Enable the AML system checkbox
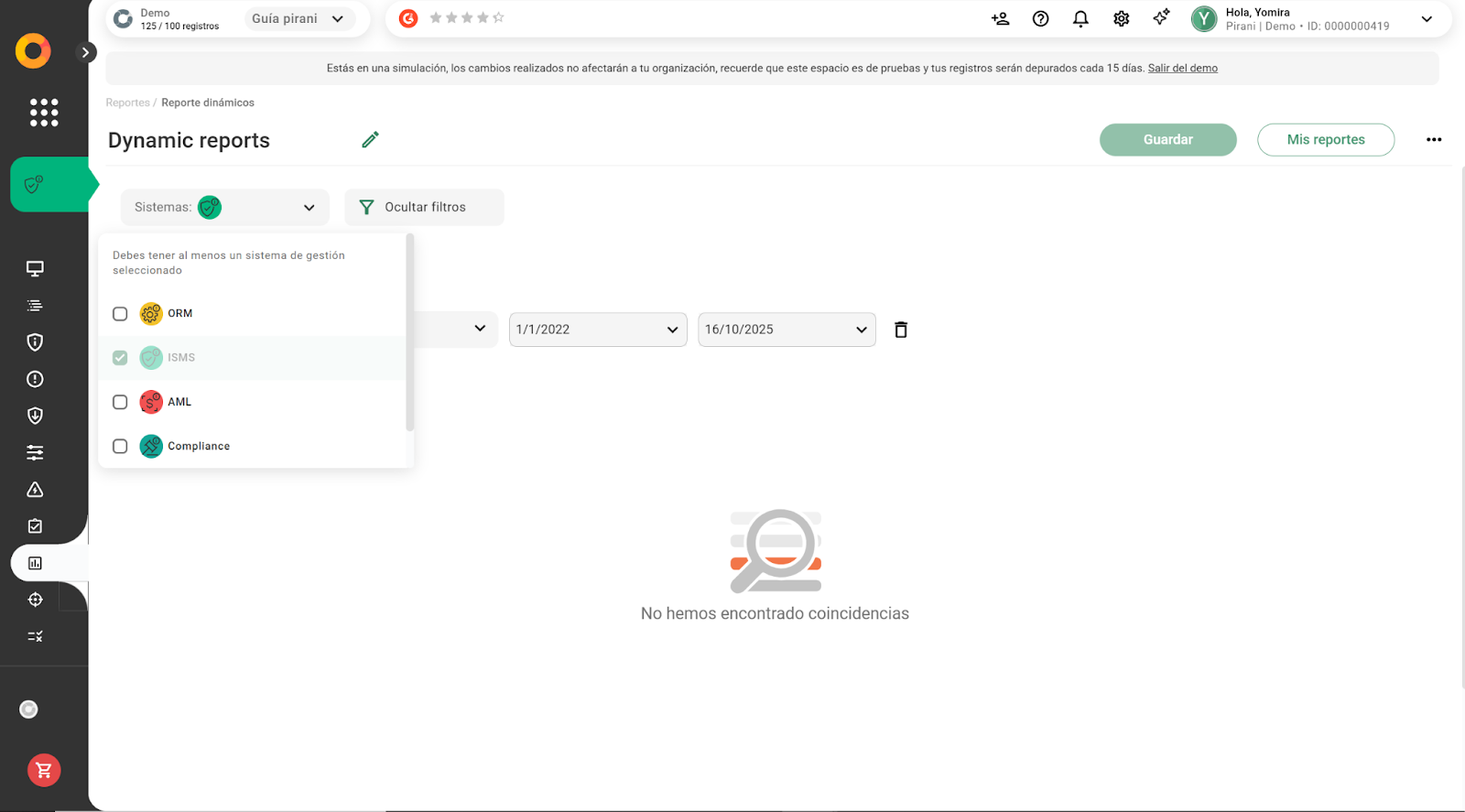This screenshot has height=812, width=1465. [x=120, y=402]
